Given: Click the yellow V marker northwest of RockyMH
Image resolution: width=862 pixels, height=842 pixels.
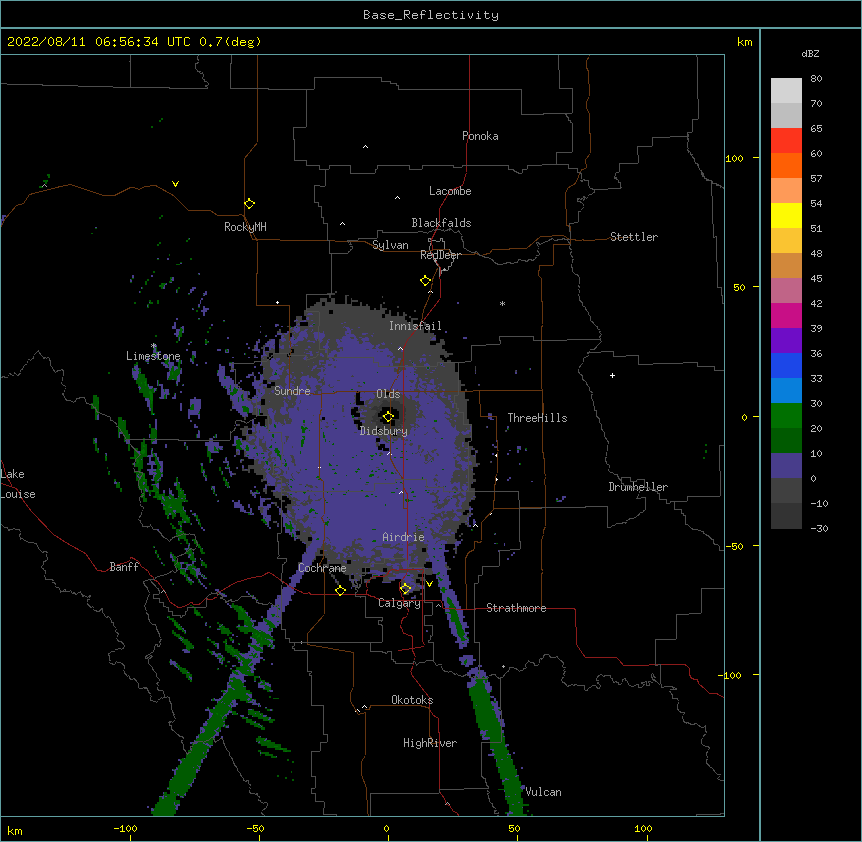Looking at the screenshot, I should [x=175, y=184].
